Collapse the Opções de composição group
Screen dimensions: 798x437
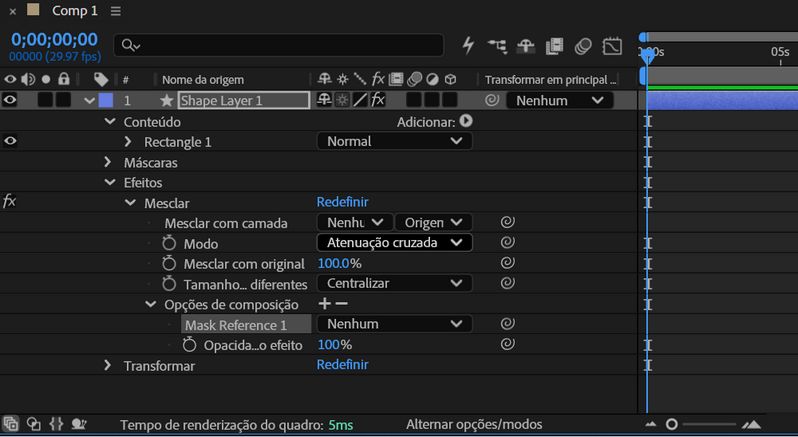pyautogui.click(x=151, y=304)
